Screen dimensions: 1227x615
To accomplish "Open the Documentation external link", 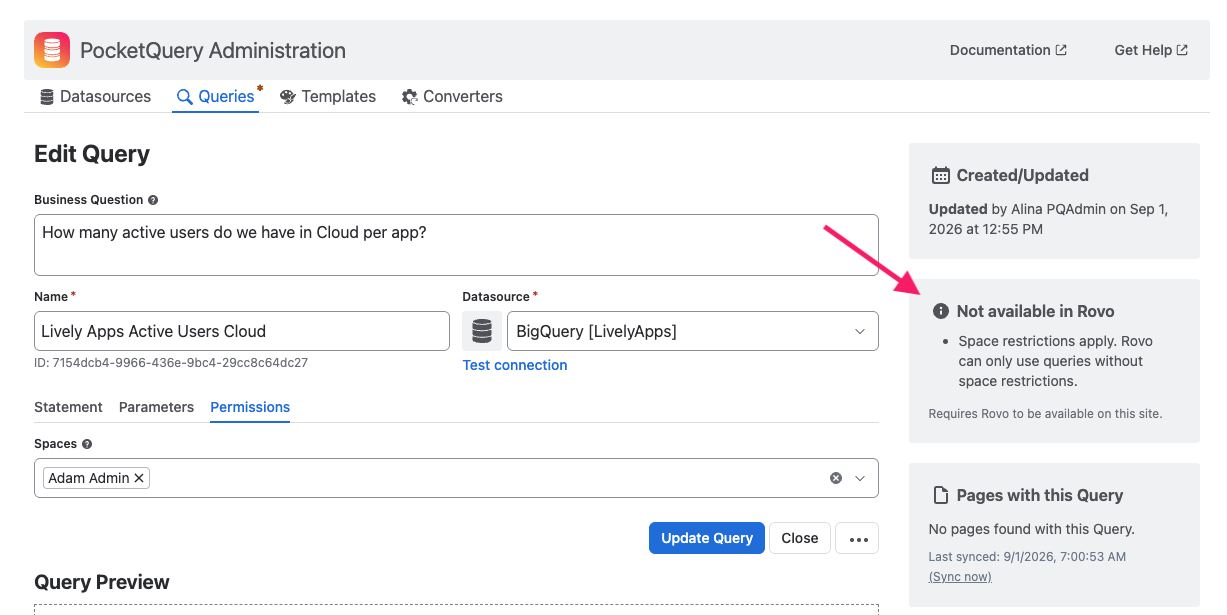I will (1008, 50).
